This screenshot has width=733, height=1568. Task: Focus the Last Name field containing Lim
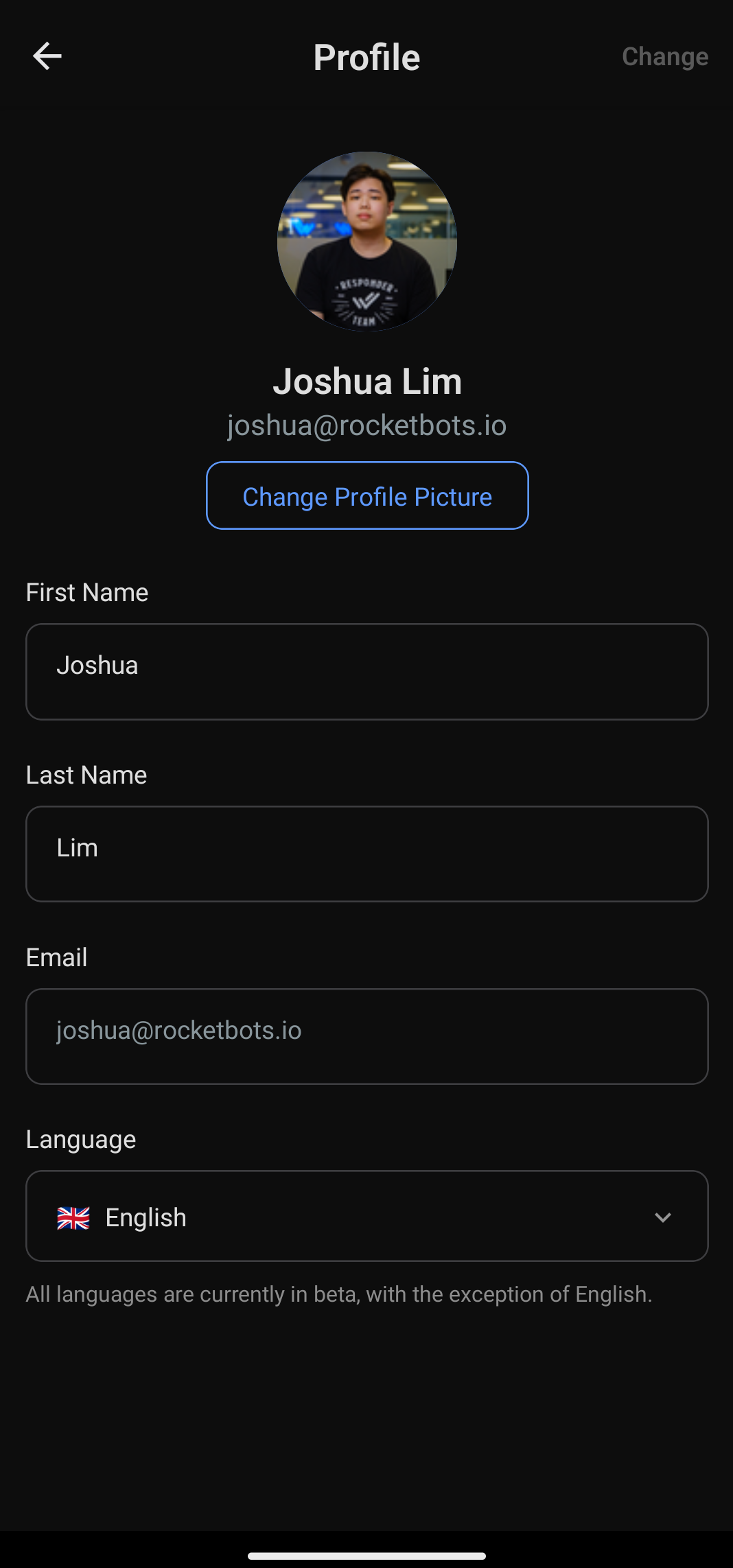(x=367, y=854)
